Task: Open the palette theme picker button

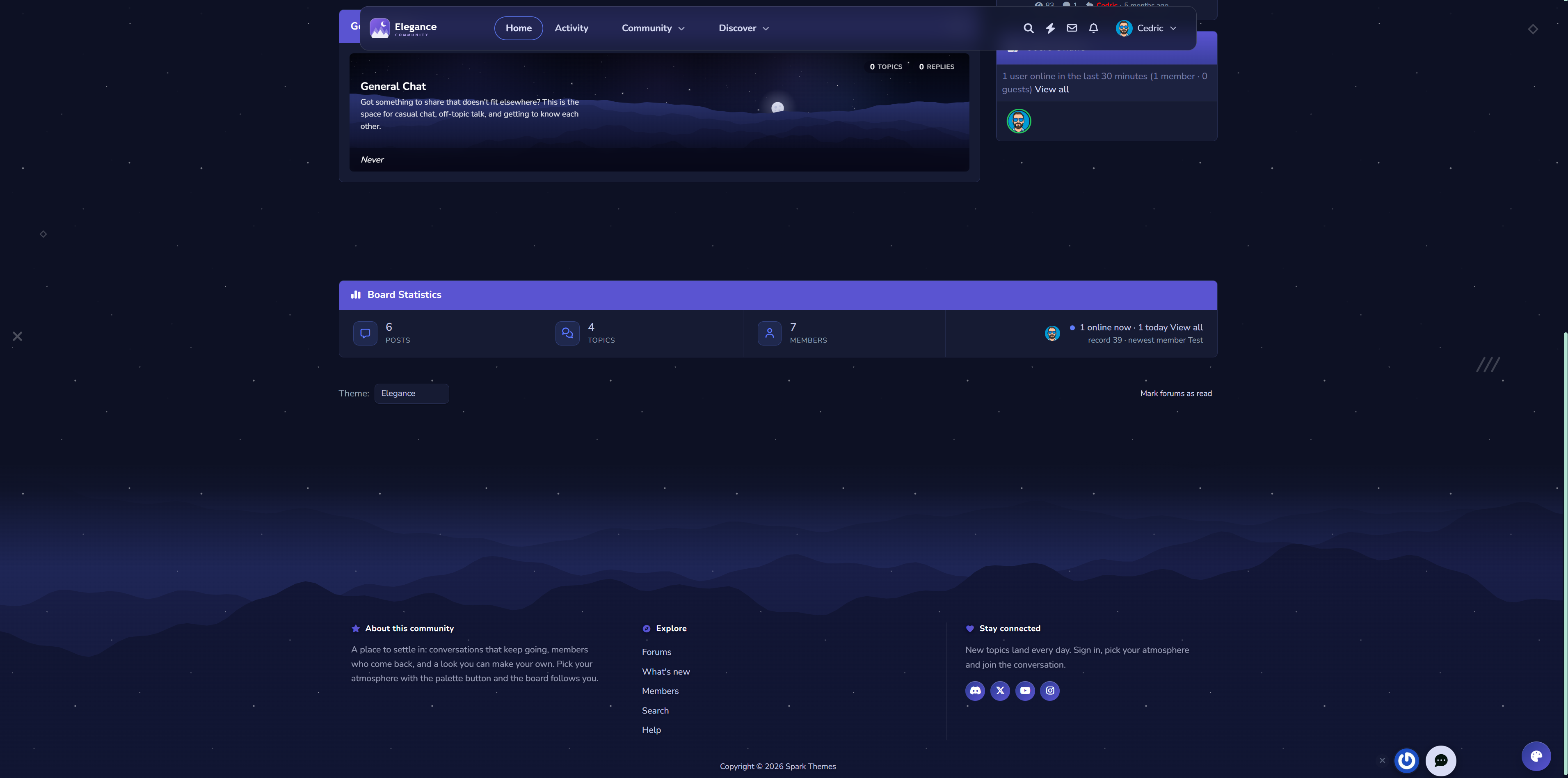Action: (1536, 756)
